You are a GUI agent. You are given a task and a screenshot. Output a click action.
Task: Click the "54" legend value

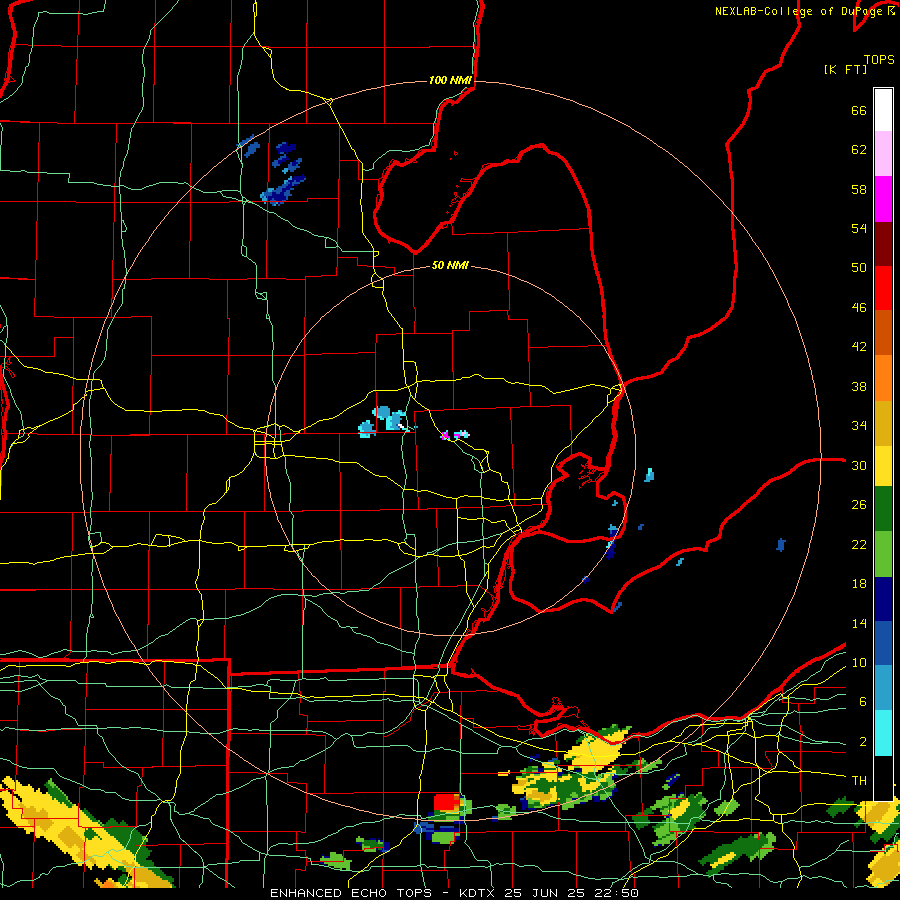(859, 228)
